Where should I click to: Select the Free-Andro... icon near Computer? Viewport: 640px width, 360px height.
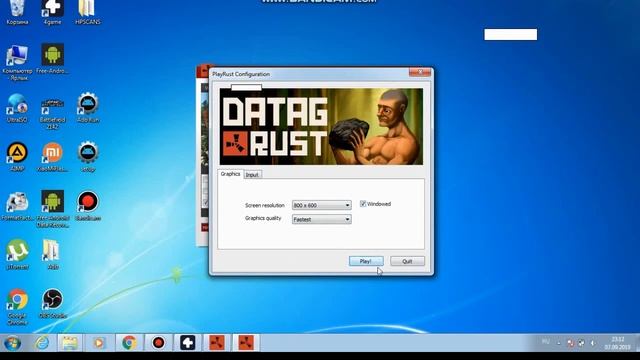coord(52,59)
